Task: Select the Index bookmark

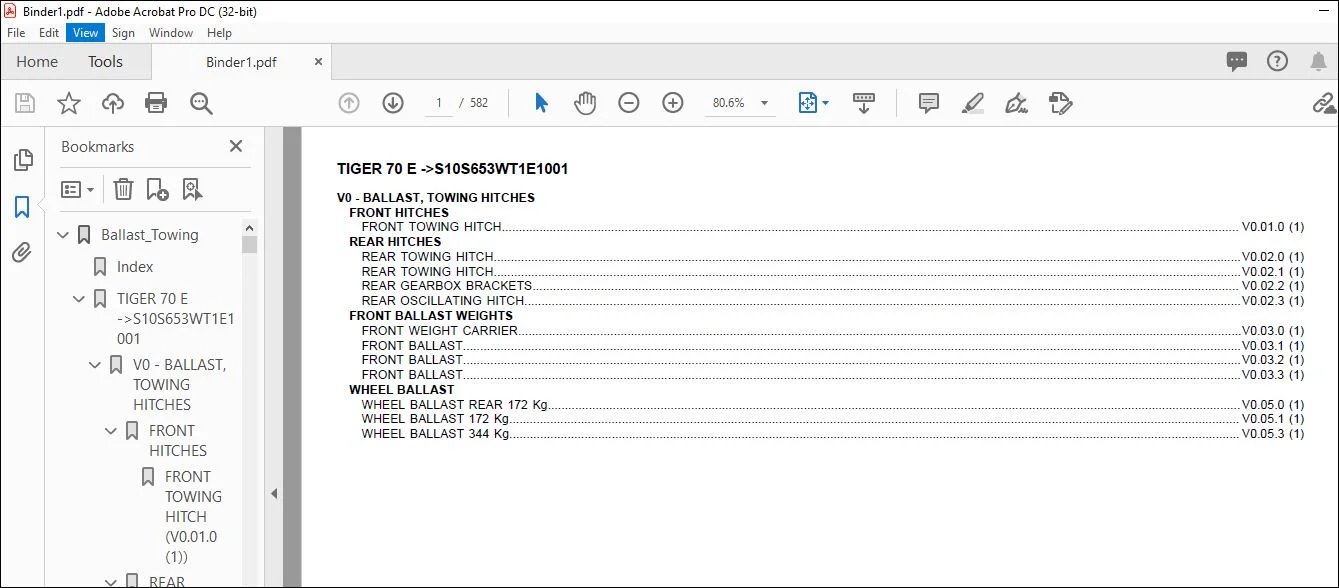Action: click(135, 267)
